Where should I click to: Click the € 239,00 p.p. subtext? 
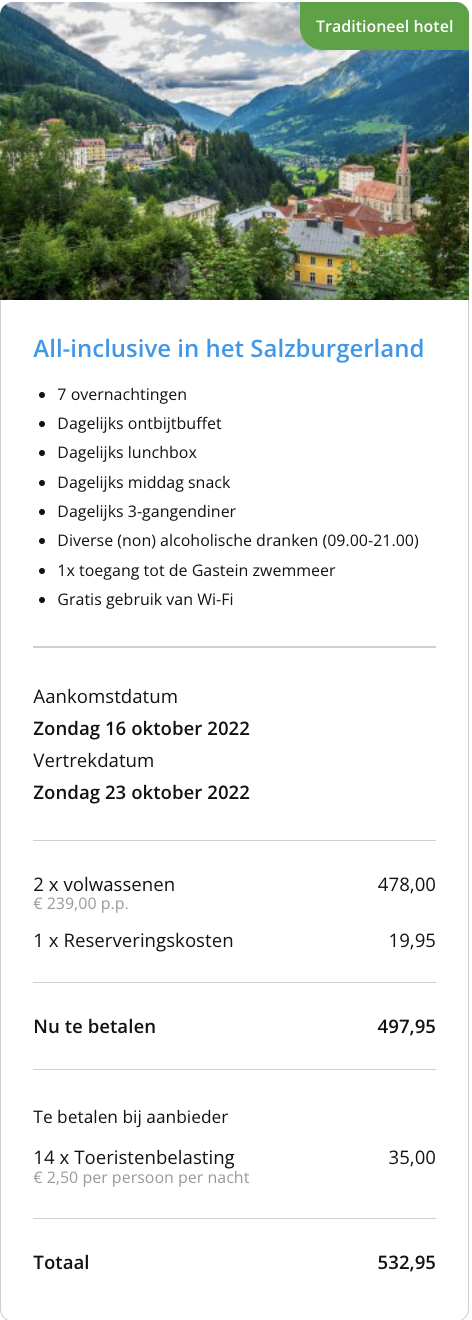(81, 905)
